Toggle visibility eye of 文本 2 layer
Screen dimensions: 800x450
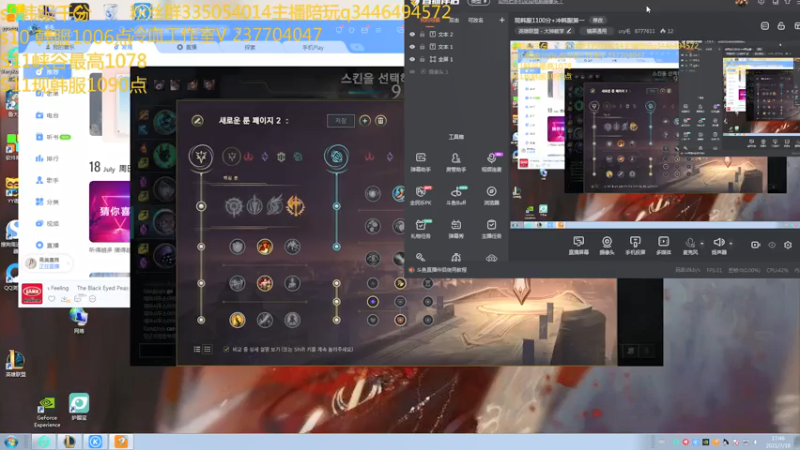click(412, 34)
